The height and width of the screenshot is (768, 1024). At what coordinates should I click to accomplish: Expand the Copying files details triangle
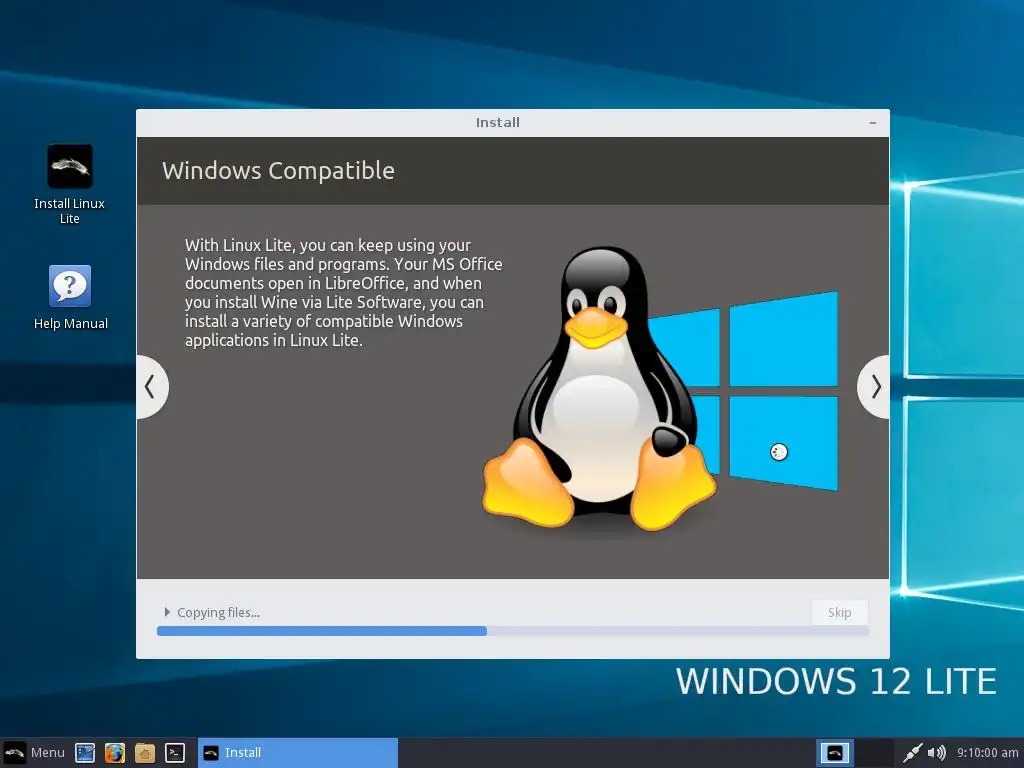(167, 612)
